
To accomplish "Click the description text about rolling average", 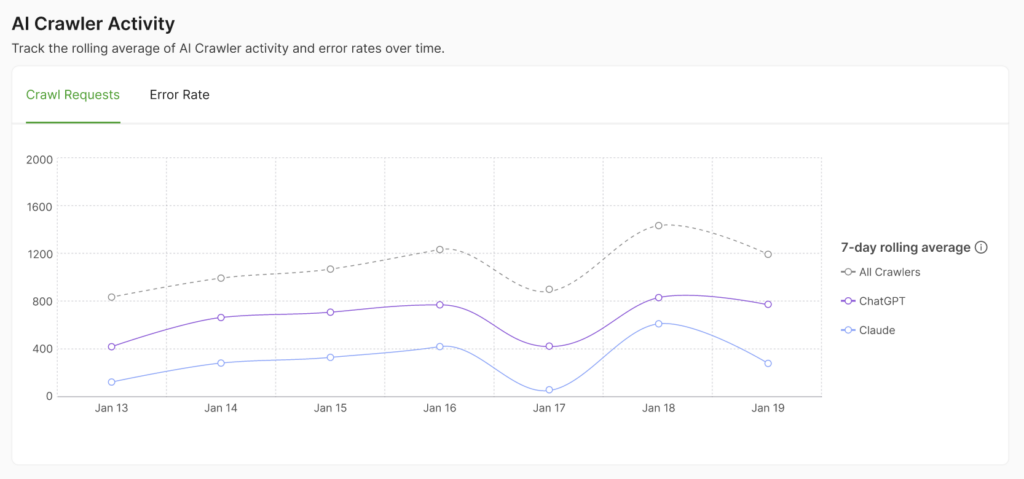I will click(229, 49).
